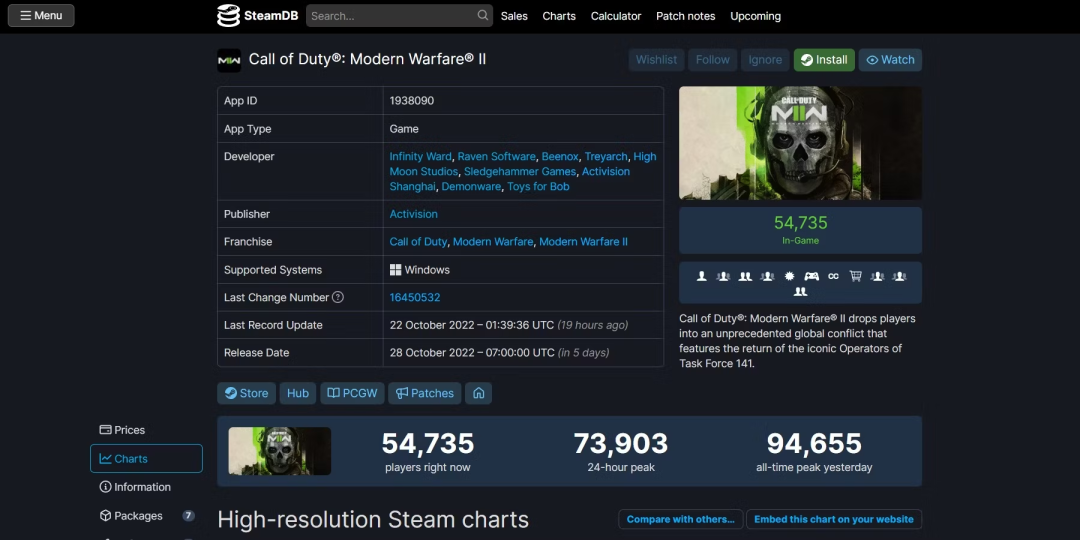Click the App ID value 1938090
The image size is (1080, 540).
click(x=412, y=101)
